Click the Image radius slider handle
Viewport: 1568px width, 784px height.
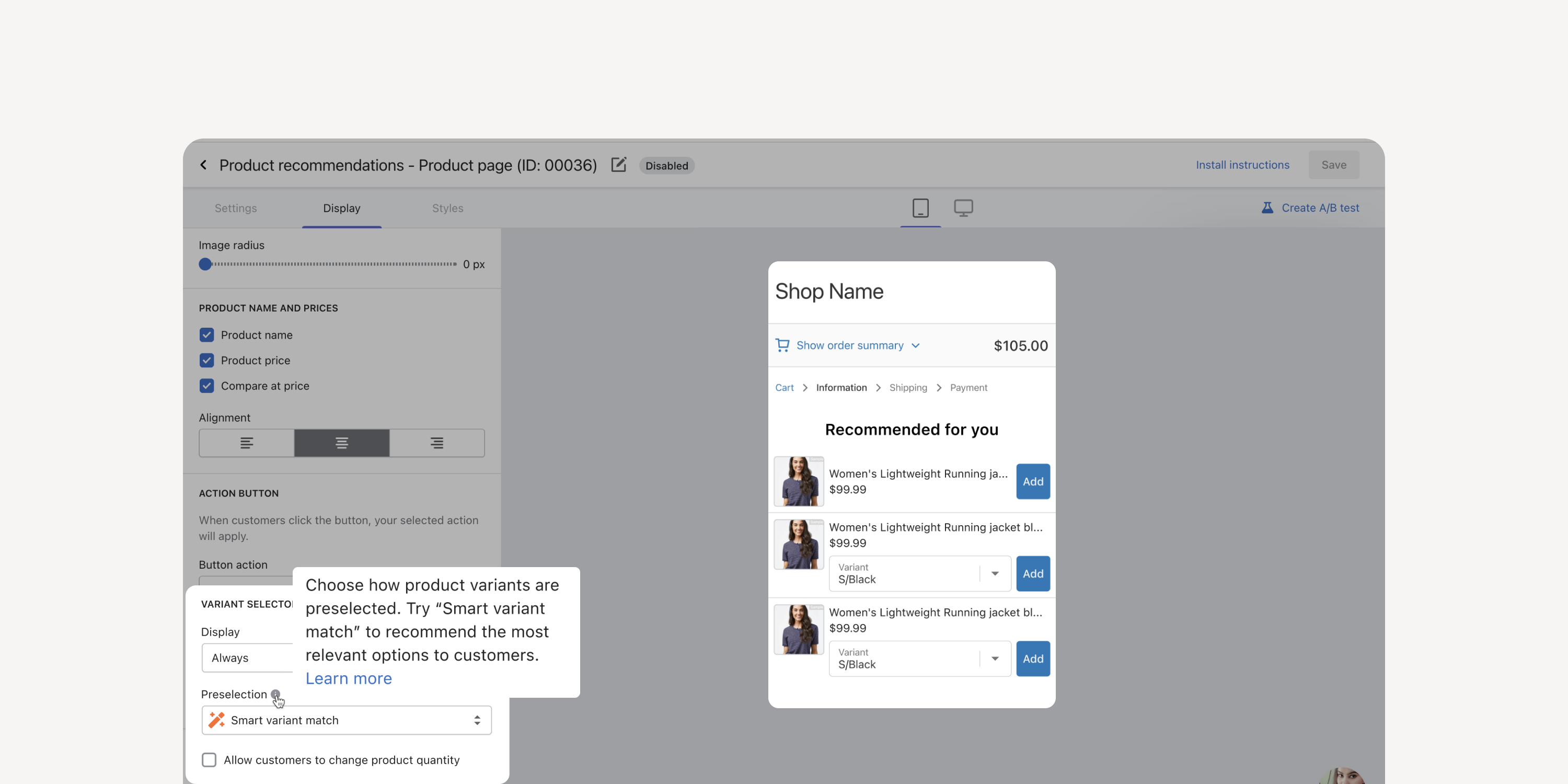205,264
